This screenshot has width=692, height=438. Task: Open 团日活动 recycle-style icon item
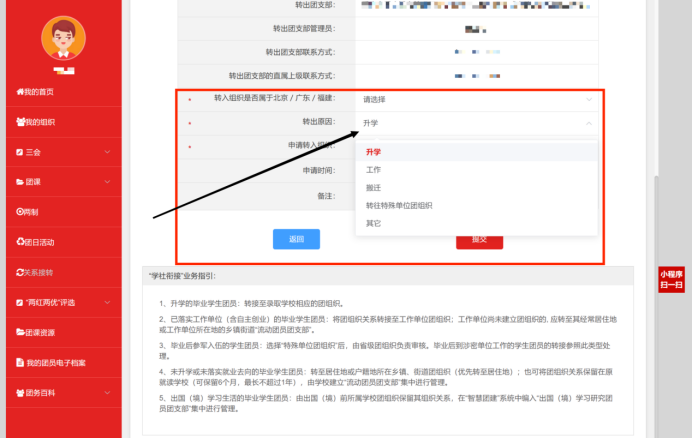[x=20, y=242]
